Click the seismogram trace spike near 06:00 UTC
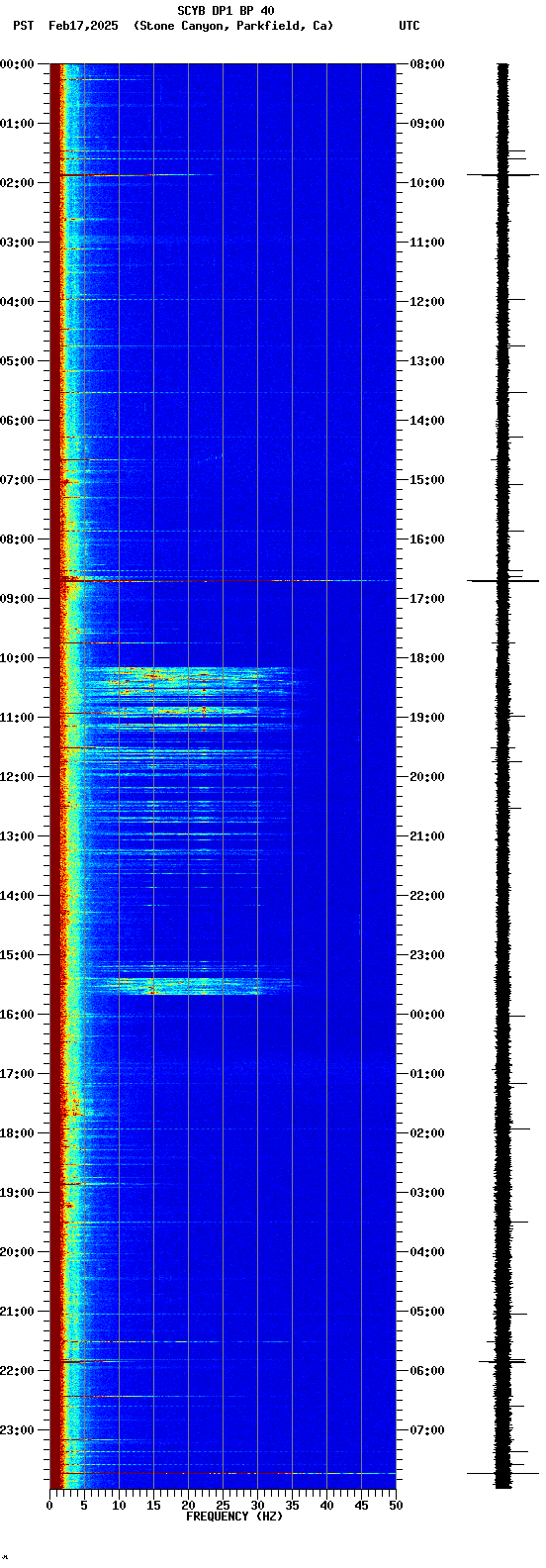The image size is (546, 1568). tap(503, 1362)
